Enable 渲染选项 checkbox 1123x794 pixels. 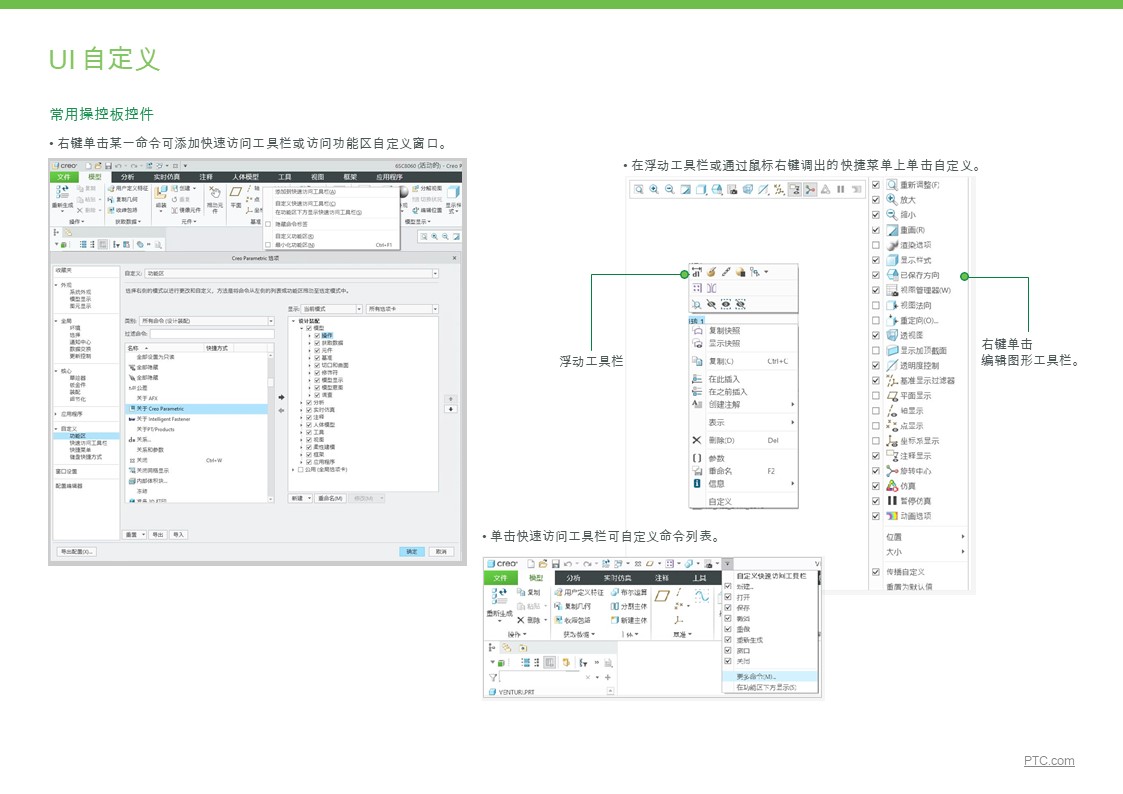coord(875,245)
